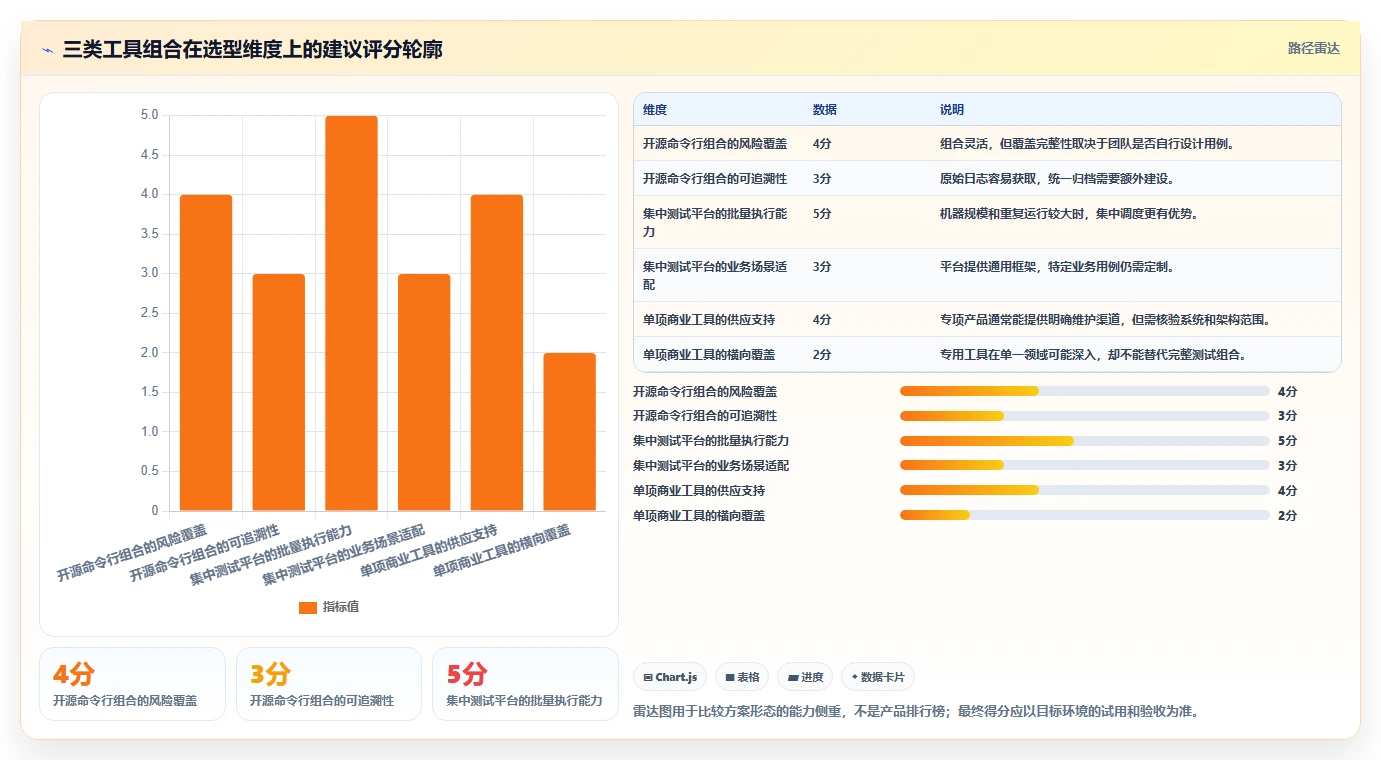Click the footnote starting with 雷达图用于比较方案形态

tap(916, 712)
